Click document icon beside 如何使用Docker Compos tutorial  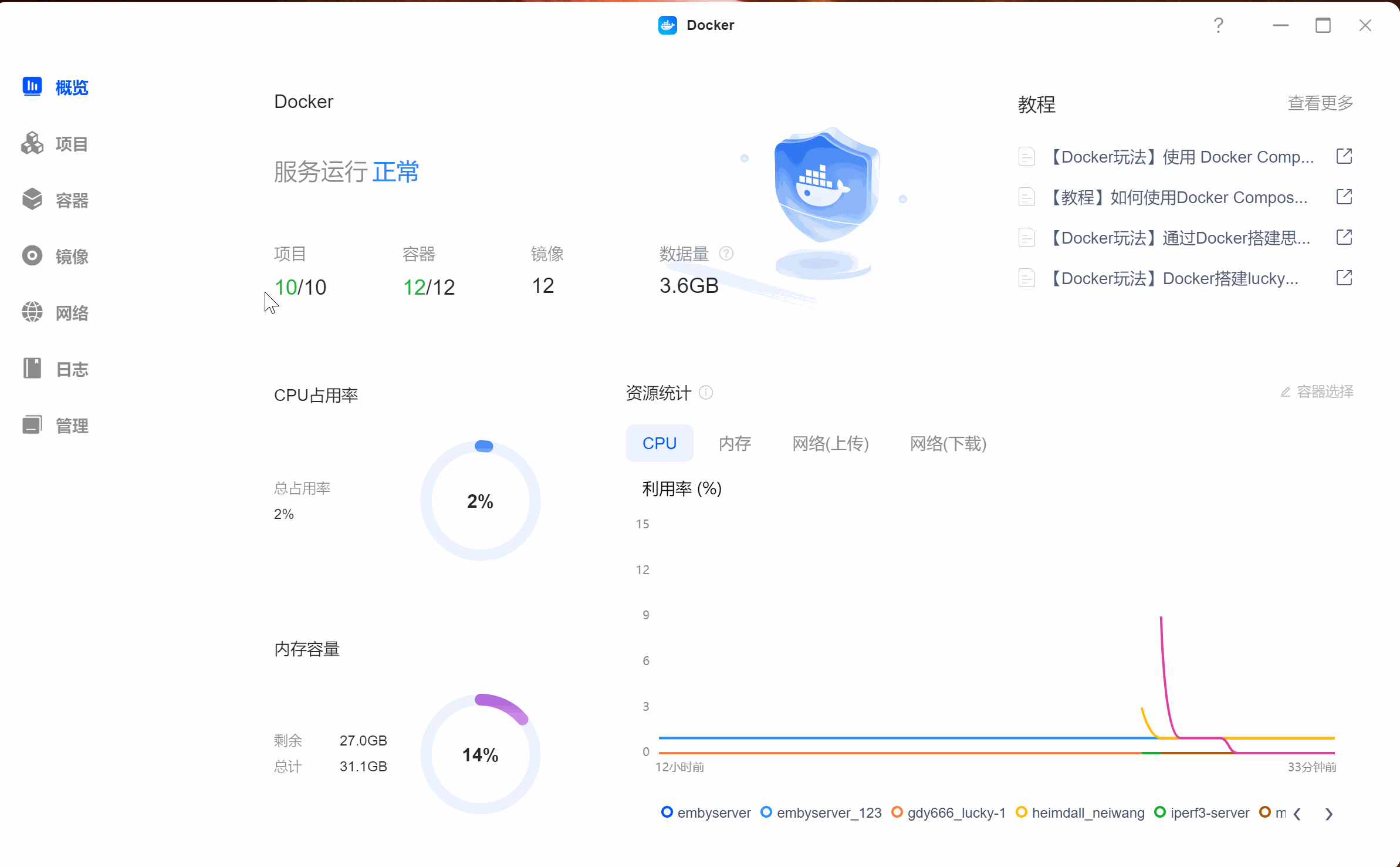coord(1027,197)
